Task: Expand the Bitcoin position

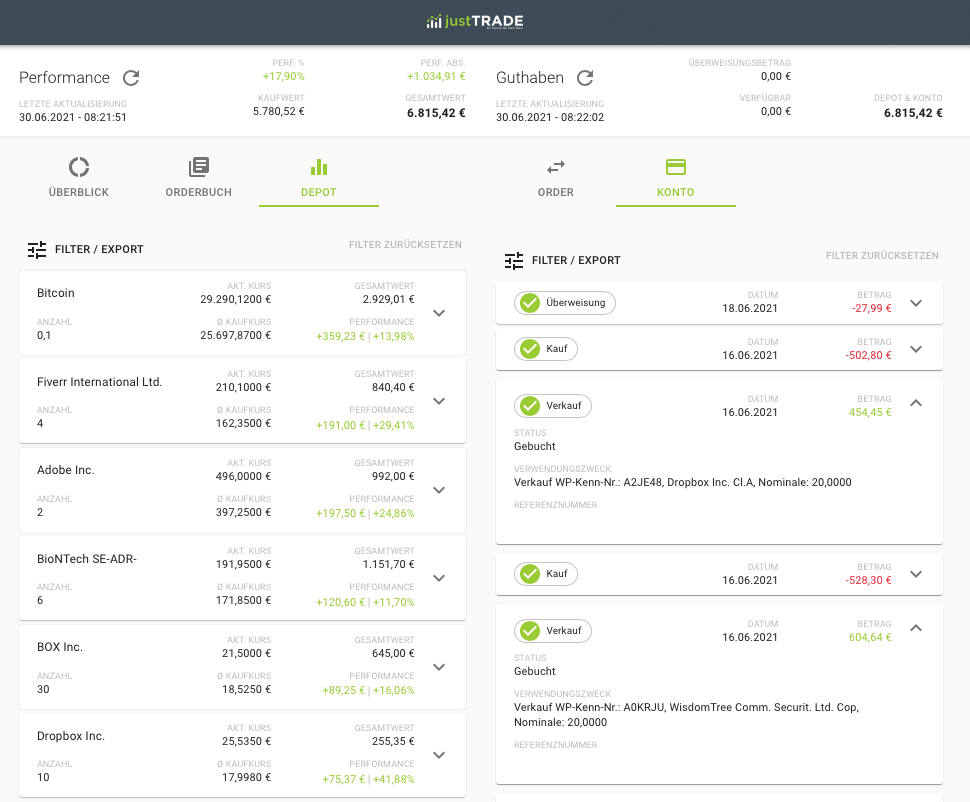Action: point(439,313)
